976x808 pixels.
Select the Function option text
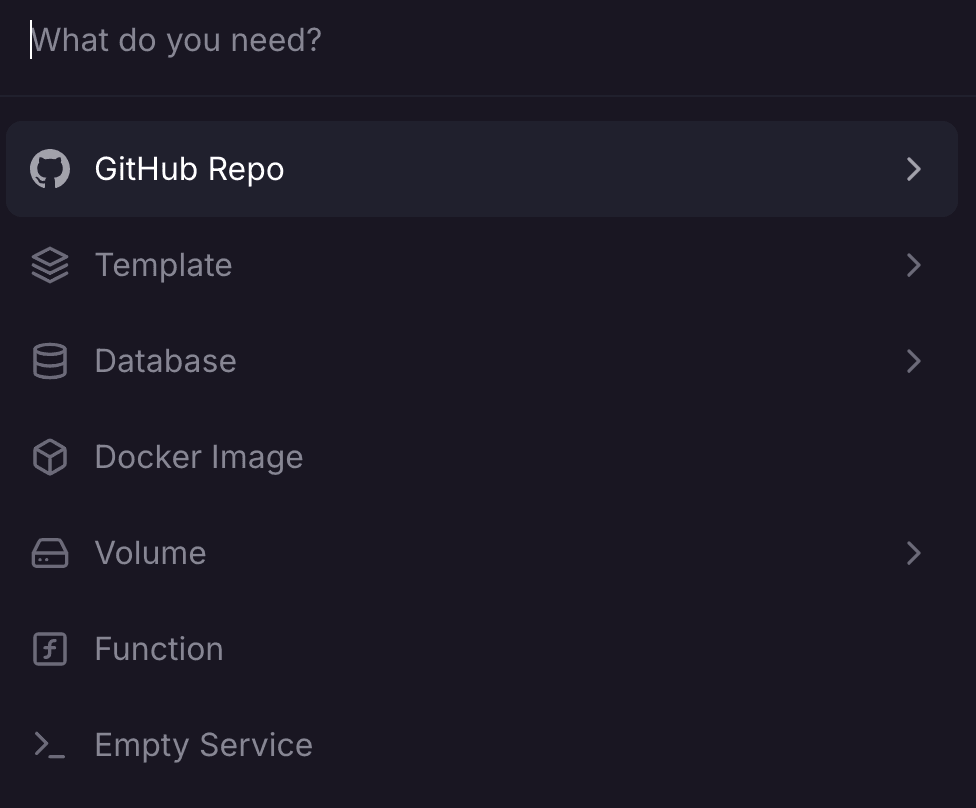[x=158, y=649]
